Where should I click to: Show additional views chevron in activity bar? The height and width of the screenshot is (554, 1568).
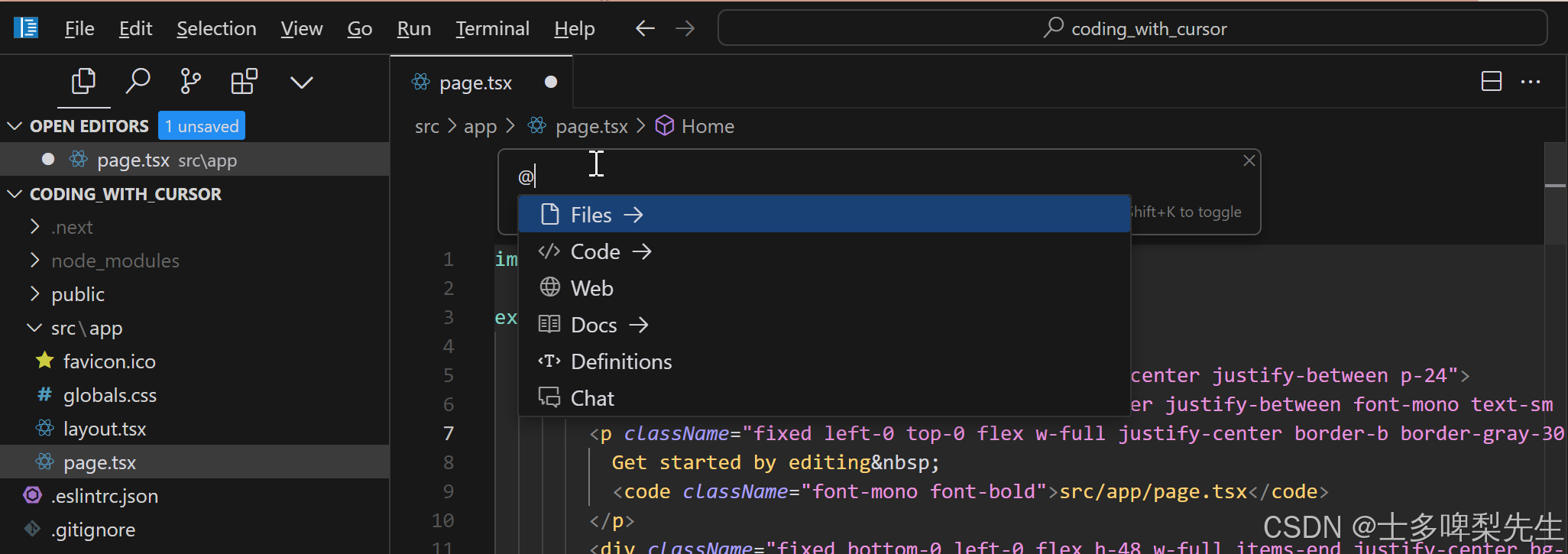point(302,82)
